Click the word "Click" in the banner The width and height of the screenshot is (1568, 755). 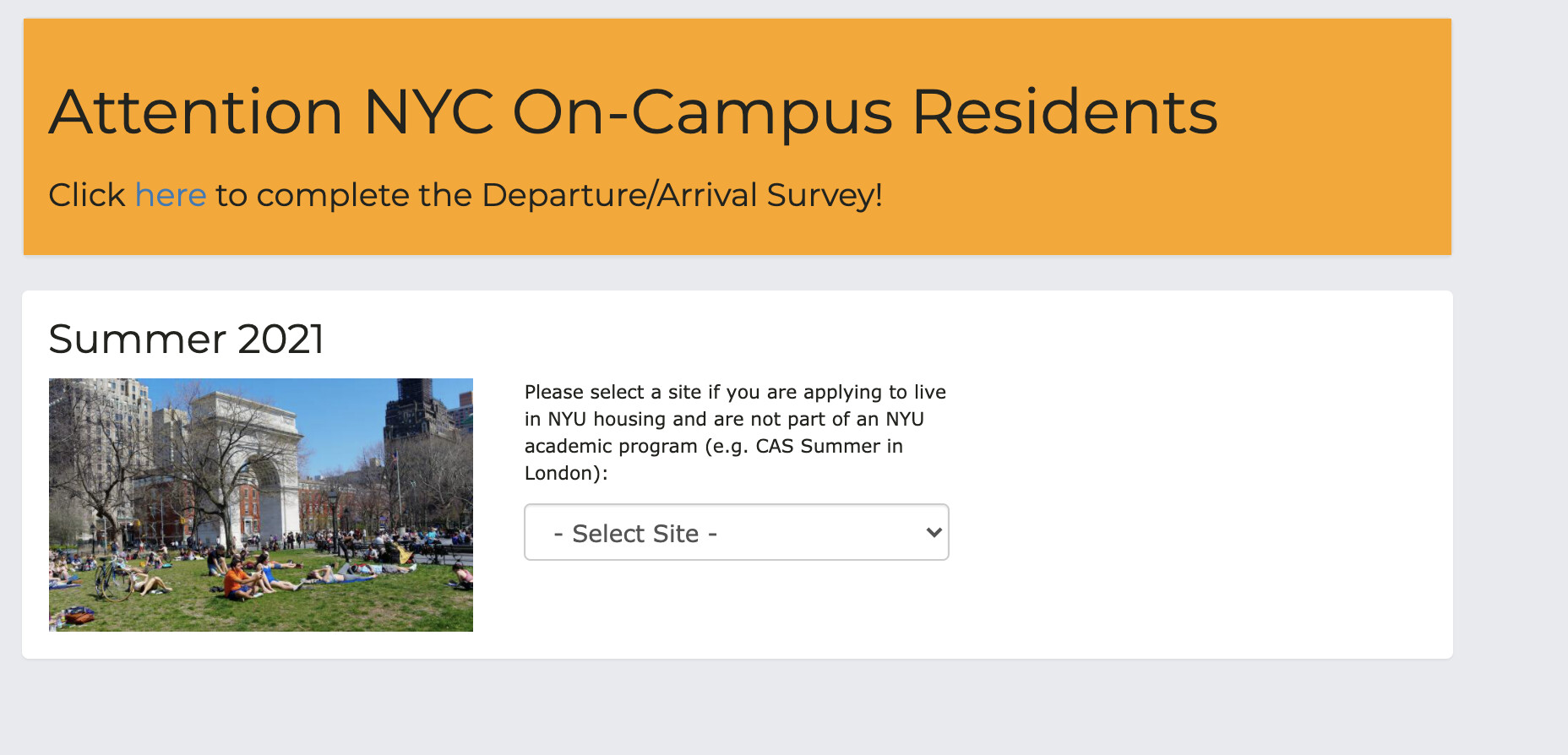(x=87, y=195)
